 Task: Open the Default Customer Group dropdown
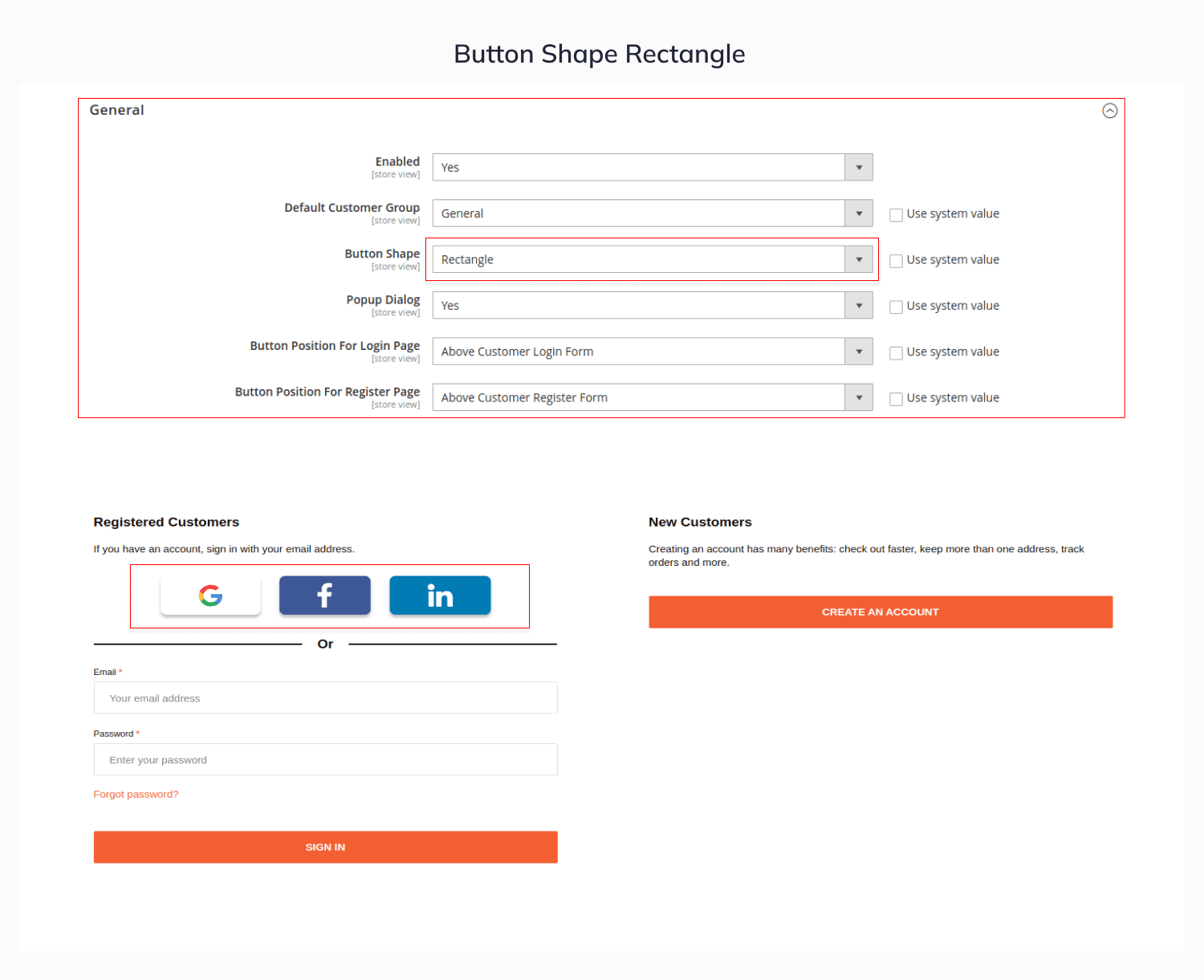[x=653, y=213]
